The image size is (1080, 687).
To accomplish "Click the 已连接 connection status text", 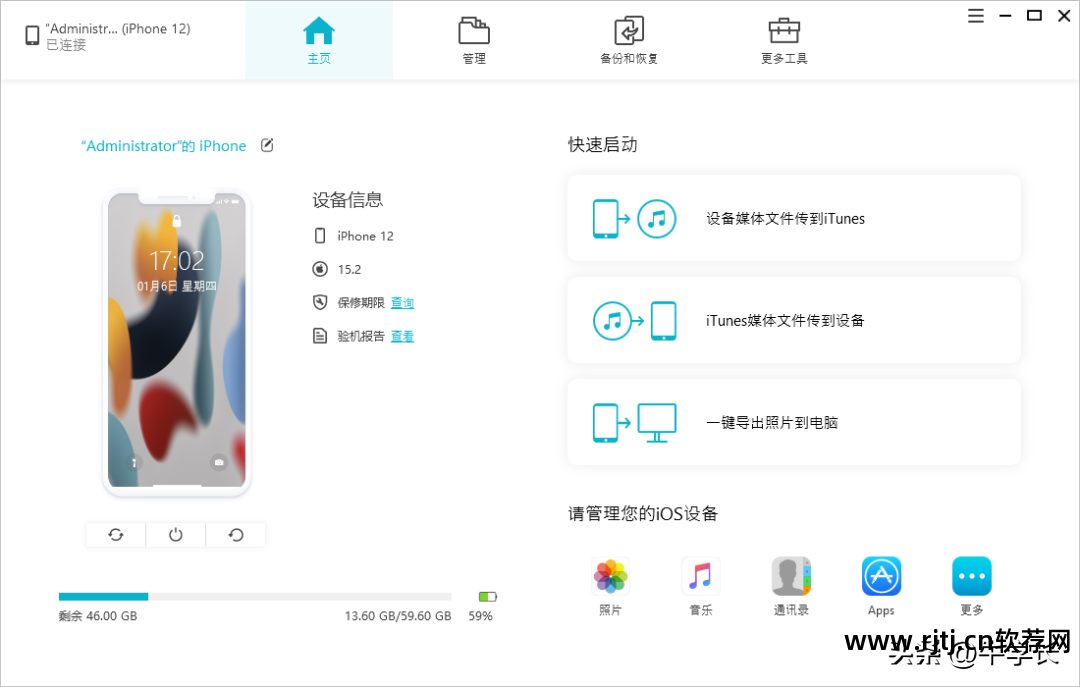I will pyautogui.click(x=66, y=45).
